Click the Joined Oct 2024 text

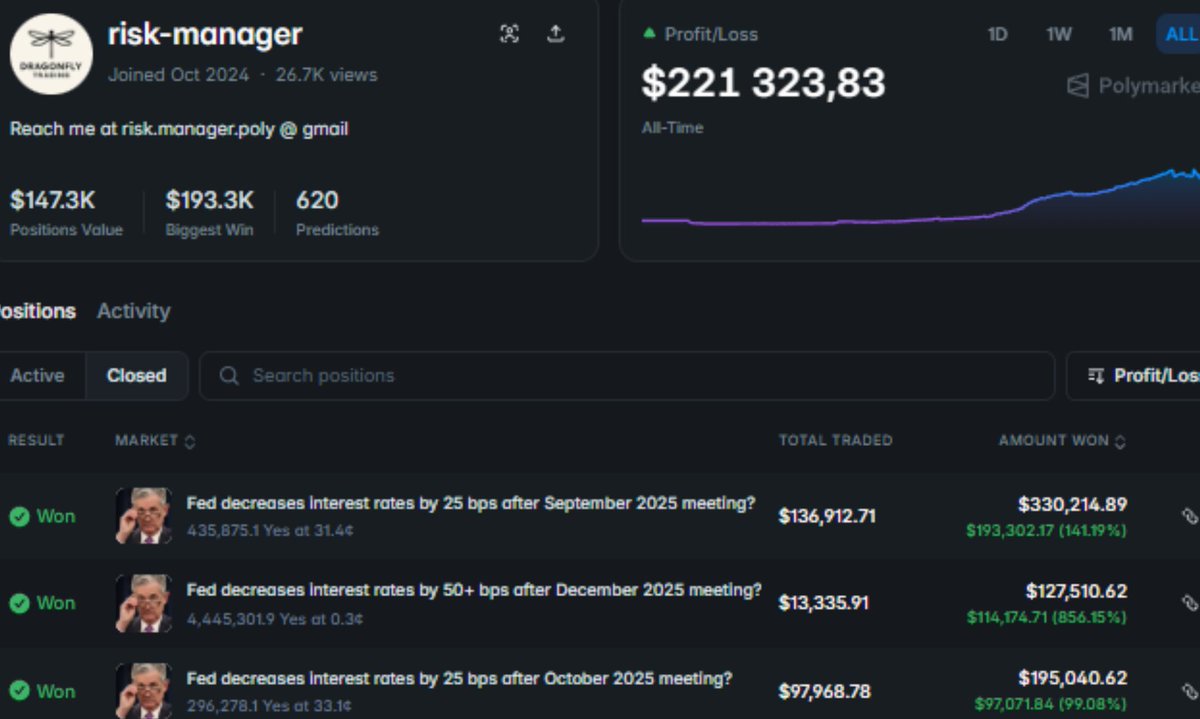click(178, 75)
